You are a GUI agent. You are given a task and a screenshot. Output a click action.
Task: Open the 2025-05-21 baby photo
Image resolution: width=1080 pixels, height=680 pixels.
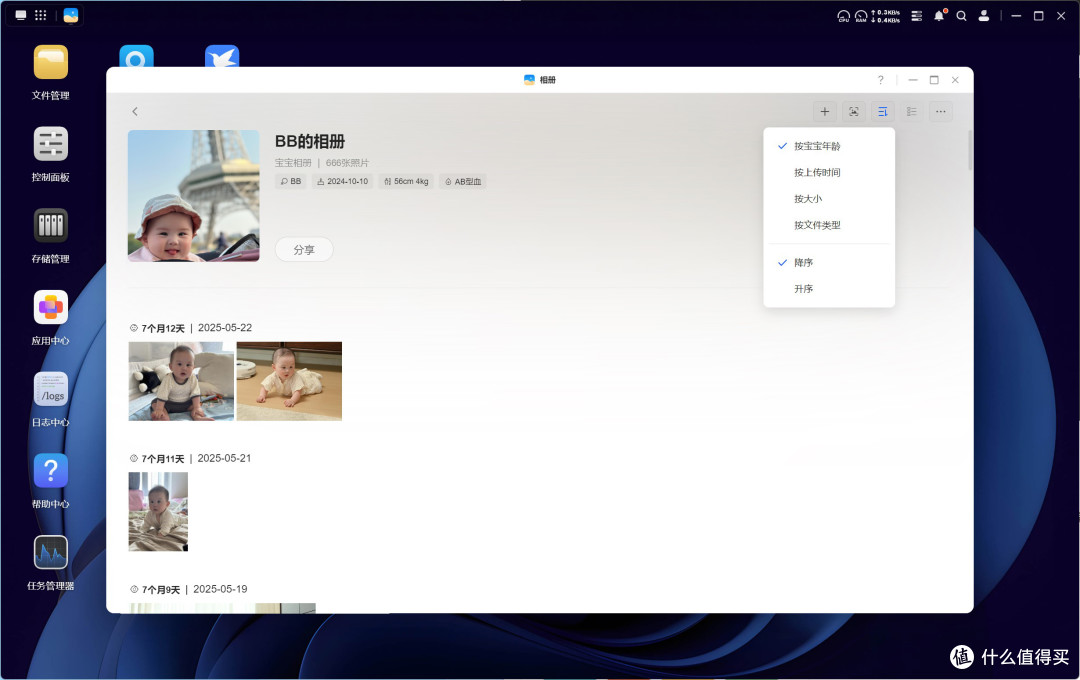tap(158, 511)
